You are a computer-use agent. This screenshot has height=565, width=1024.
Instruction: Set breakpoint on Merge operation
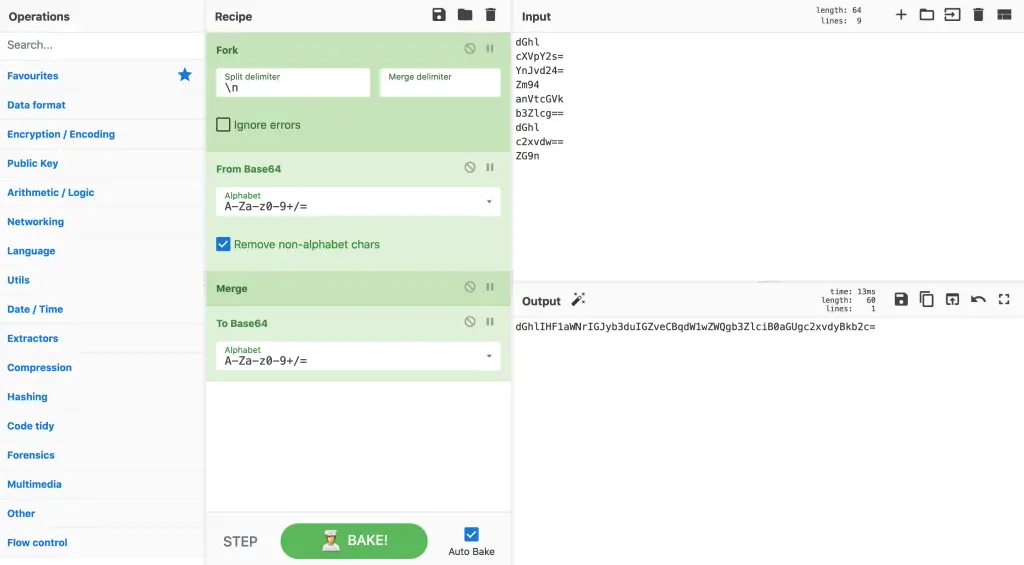490,287
